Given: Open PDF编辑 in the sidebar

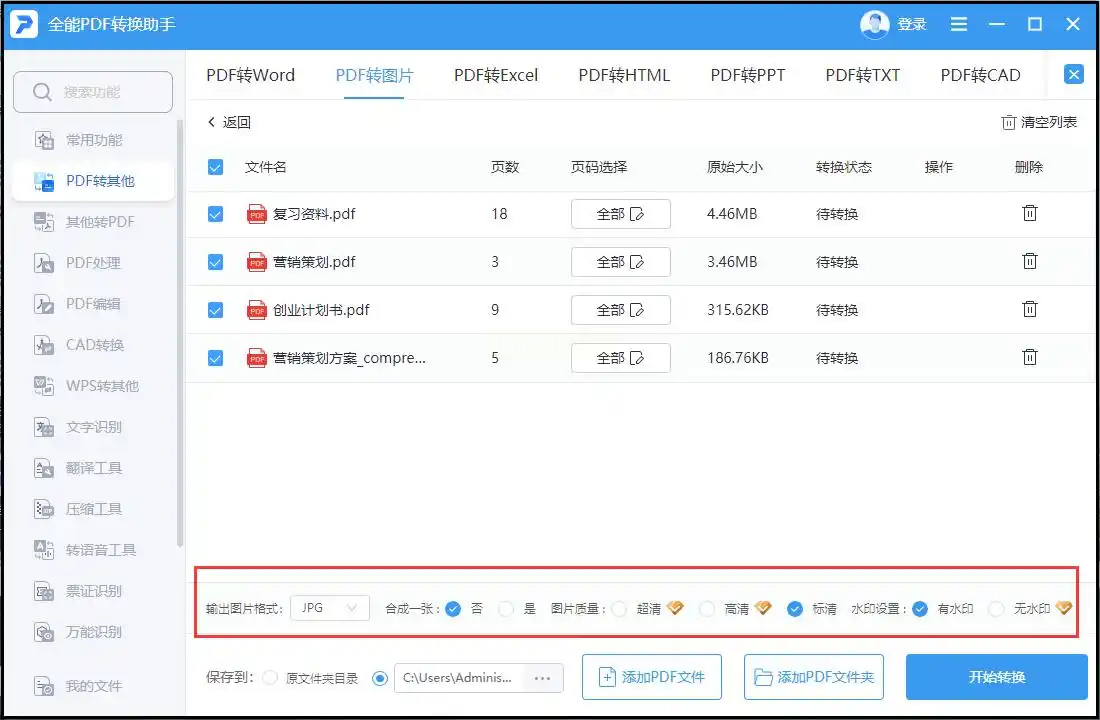Looking at the screenshot, I should [x=93, y=304].
